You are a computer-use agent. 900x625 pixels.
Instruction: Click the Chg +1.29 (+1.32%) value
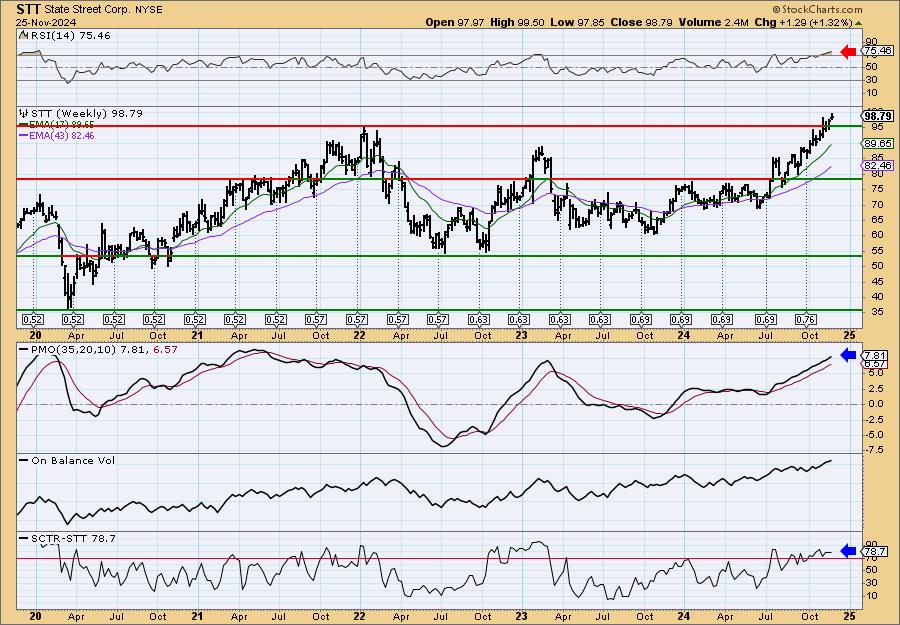[804, 22]
